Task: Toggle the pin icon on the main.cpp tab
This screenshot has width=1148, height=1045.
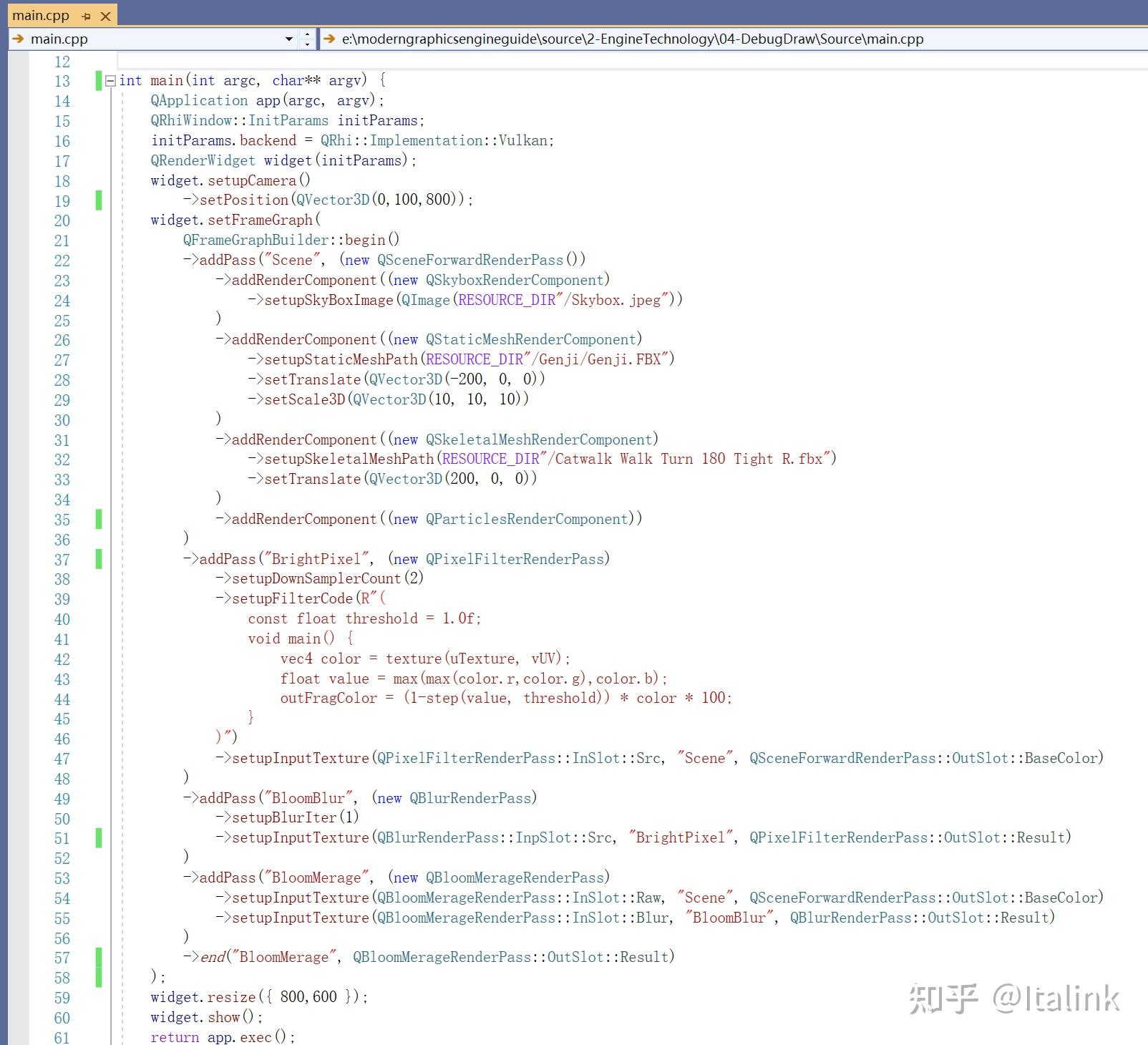Action: 85,15
